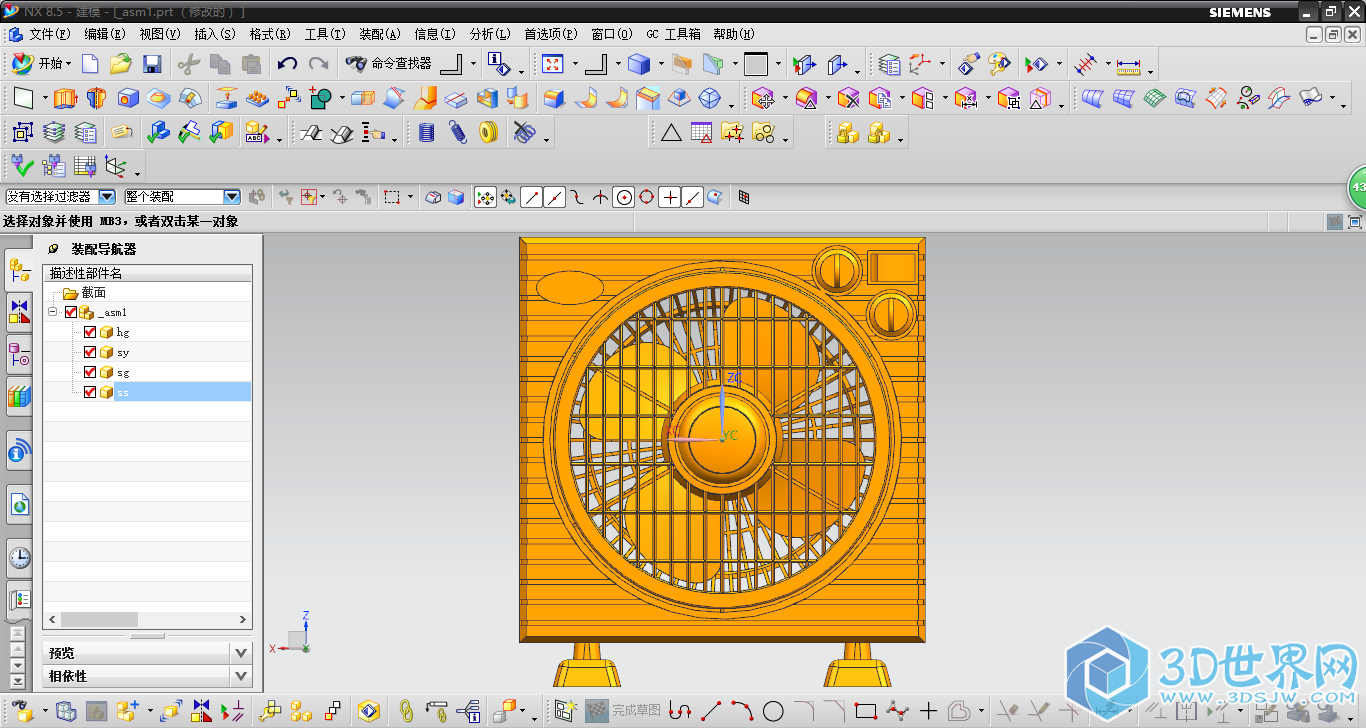This screenshot has width=1366, height=728.
Task: Toggle the snap to quadrant point option
Action: (647, 197)
